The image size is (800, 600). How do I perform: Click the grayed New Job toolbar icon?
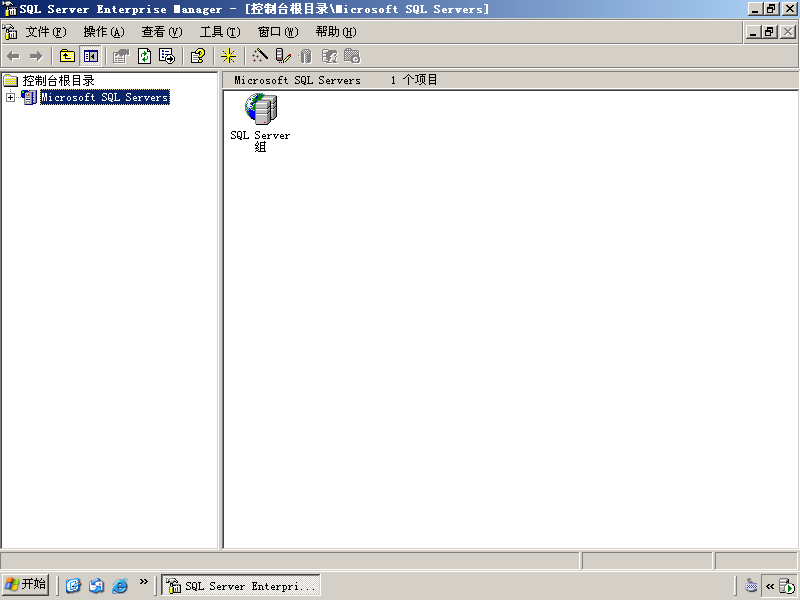(x=352, y=56)
